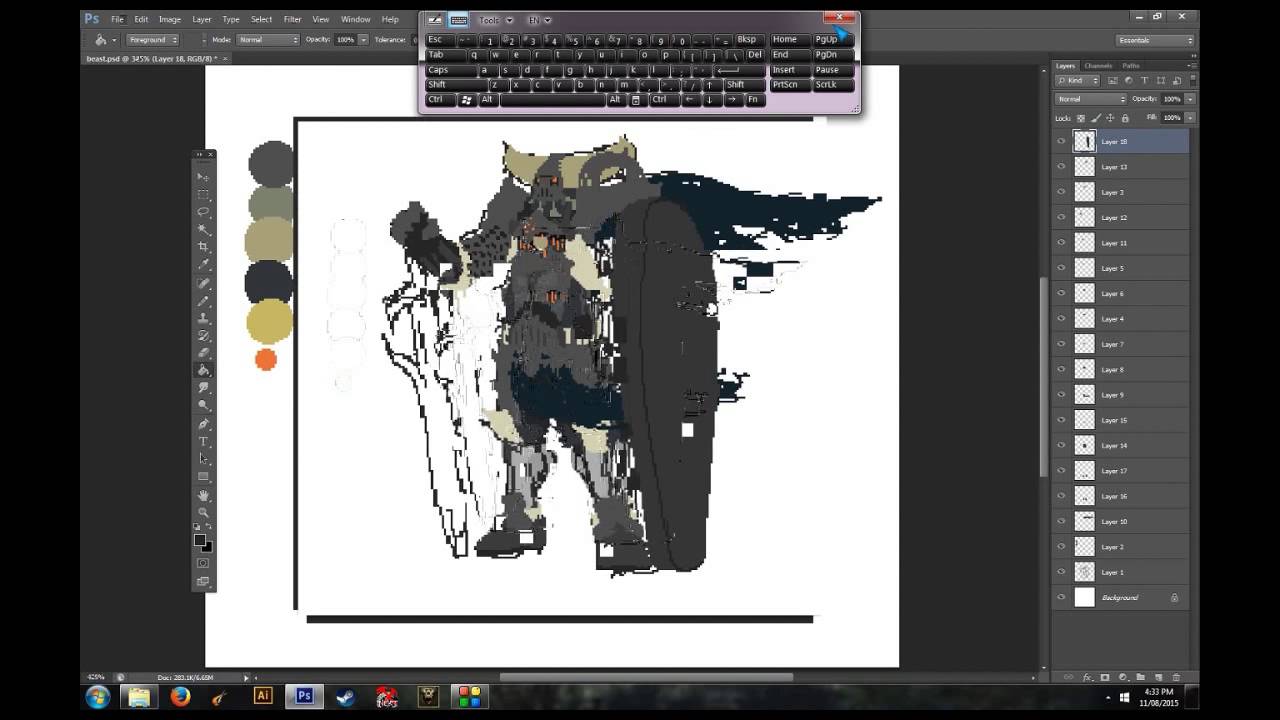Hide Layer 5 using eye icon
Viewport: 1280px width, 720px height.
click(x=1061, y=268)
